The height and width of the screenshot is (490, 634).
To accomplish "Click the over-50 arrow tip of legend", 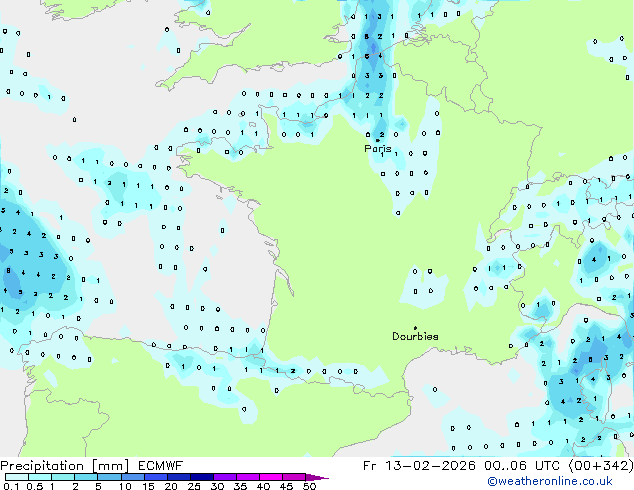I will [317, 477].
